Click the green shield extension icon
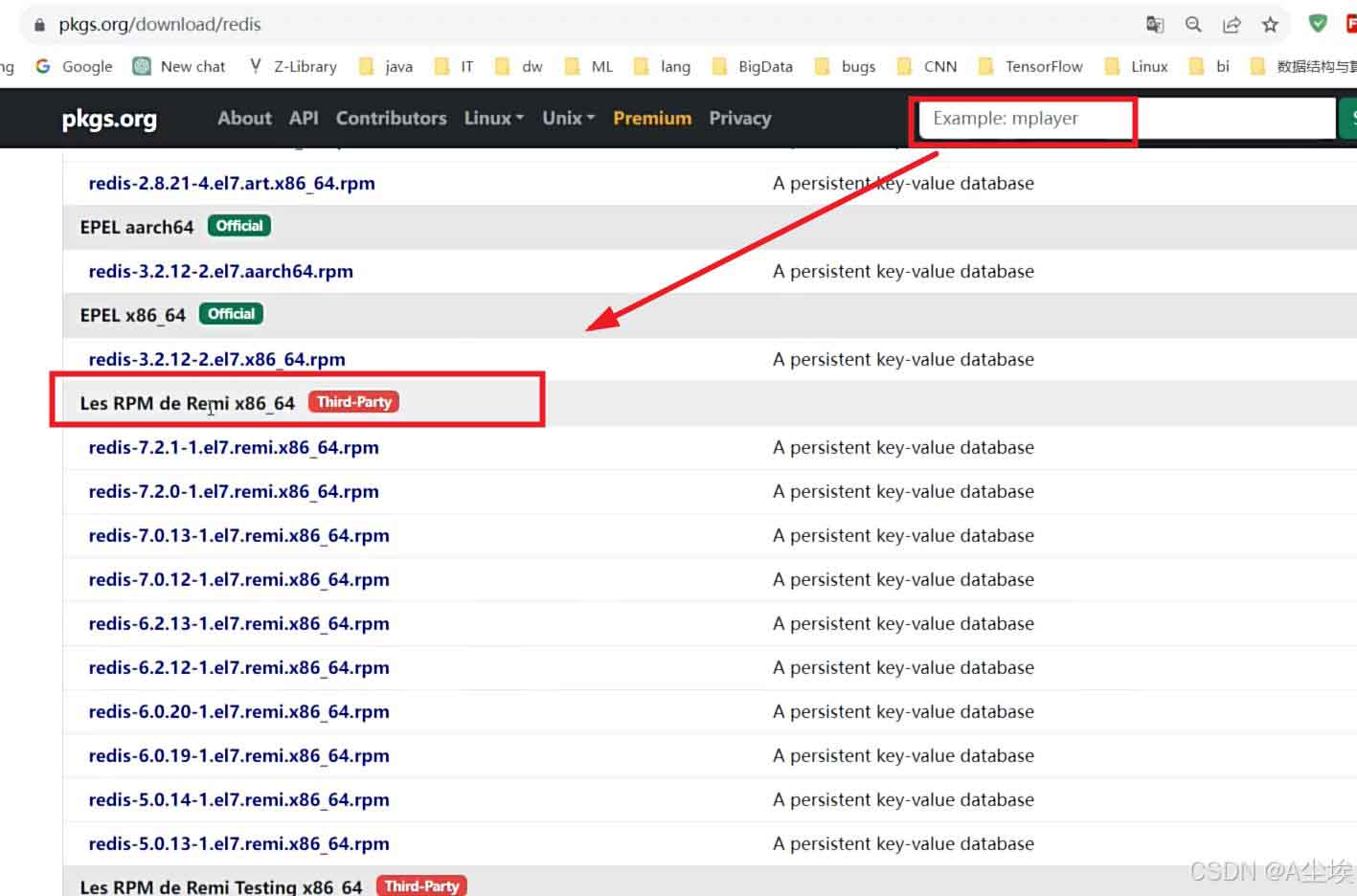Screen dimensions: 1357x896 pos(1318,24)
